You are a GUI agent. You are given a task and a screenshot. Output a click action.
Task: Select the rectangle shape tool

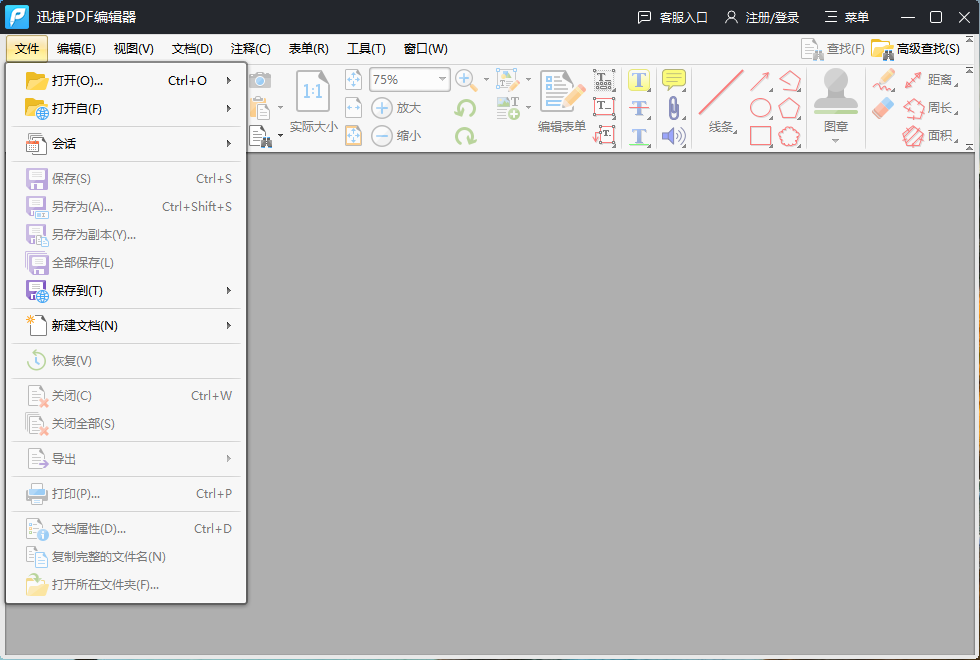pos(761,136)
